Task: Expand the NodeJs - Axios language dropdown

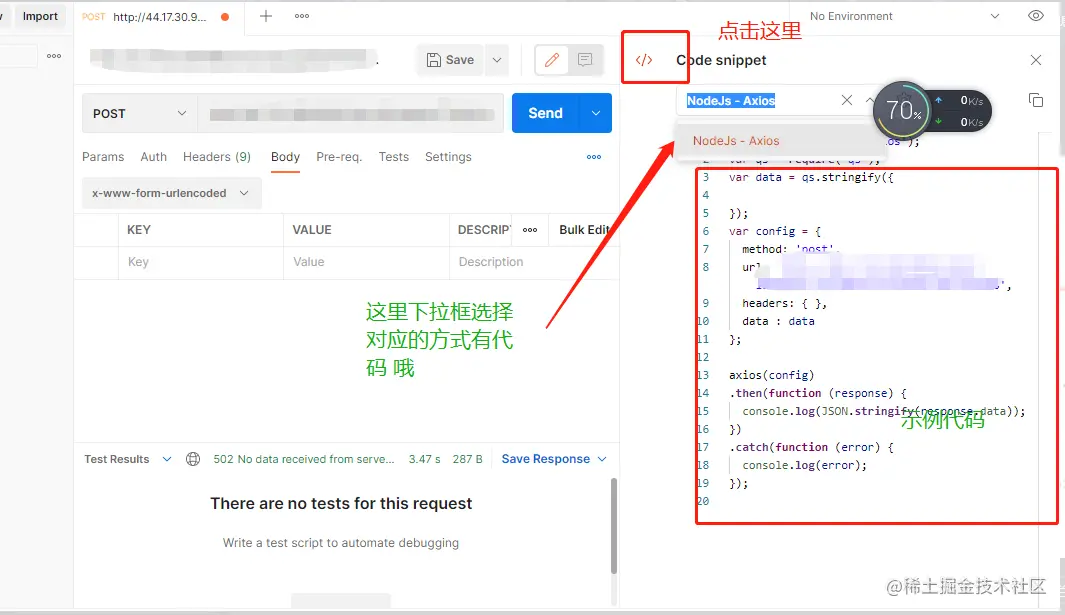Action: 869,100
